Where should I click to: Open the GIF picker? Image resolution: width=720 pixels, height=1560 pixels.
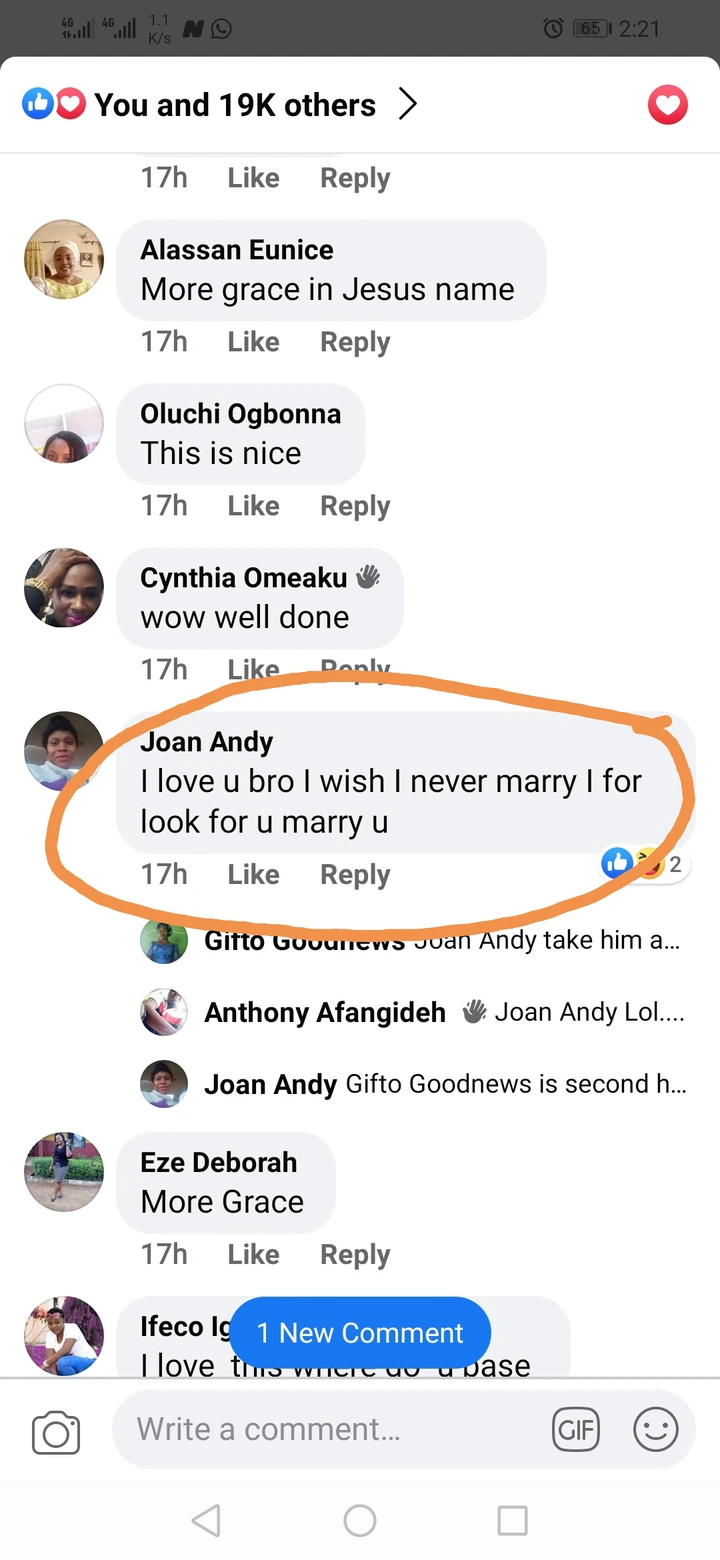[x=577, y=1430]
